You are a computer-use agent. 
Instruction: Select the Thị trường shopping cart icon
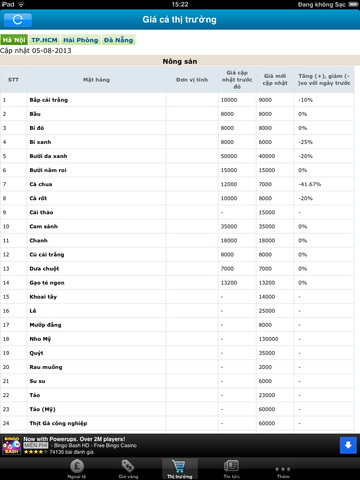pos(180,466)
